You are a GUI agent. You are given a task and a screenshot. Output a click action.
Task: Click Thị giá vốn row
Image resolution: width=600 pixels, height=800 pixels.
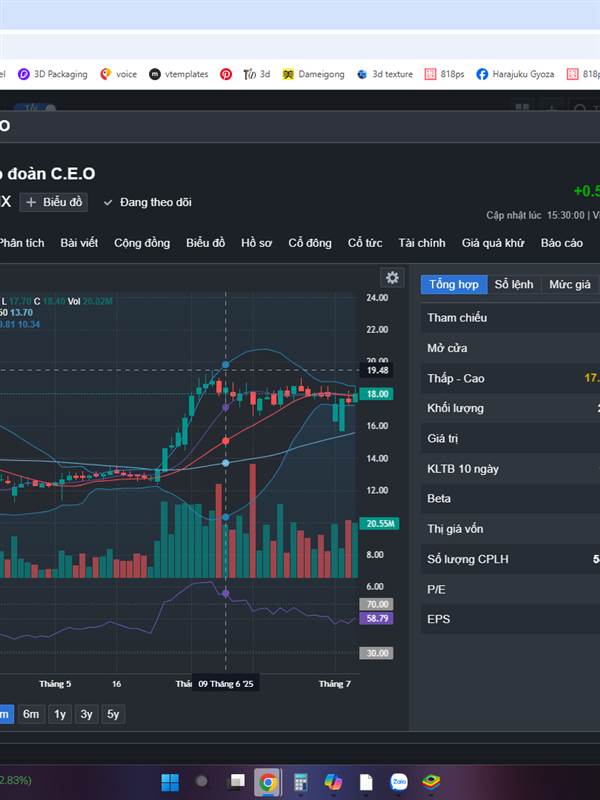click(510, 529)
